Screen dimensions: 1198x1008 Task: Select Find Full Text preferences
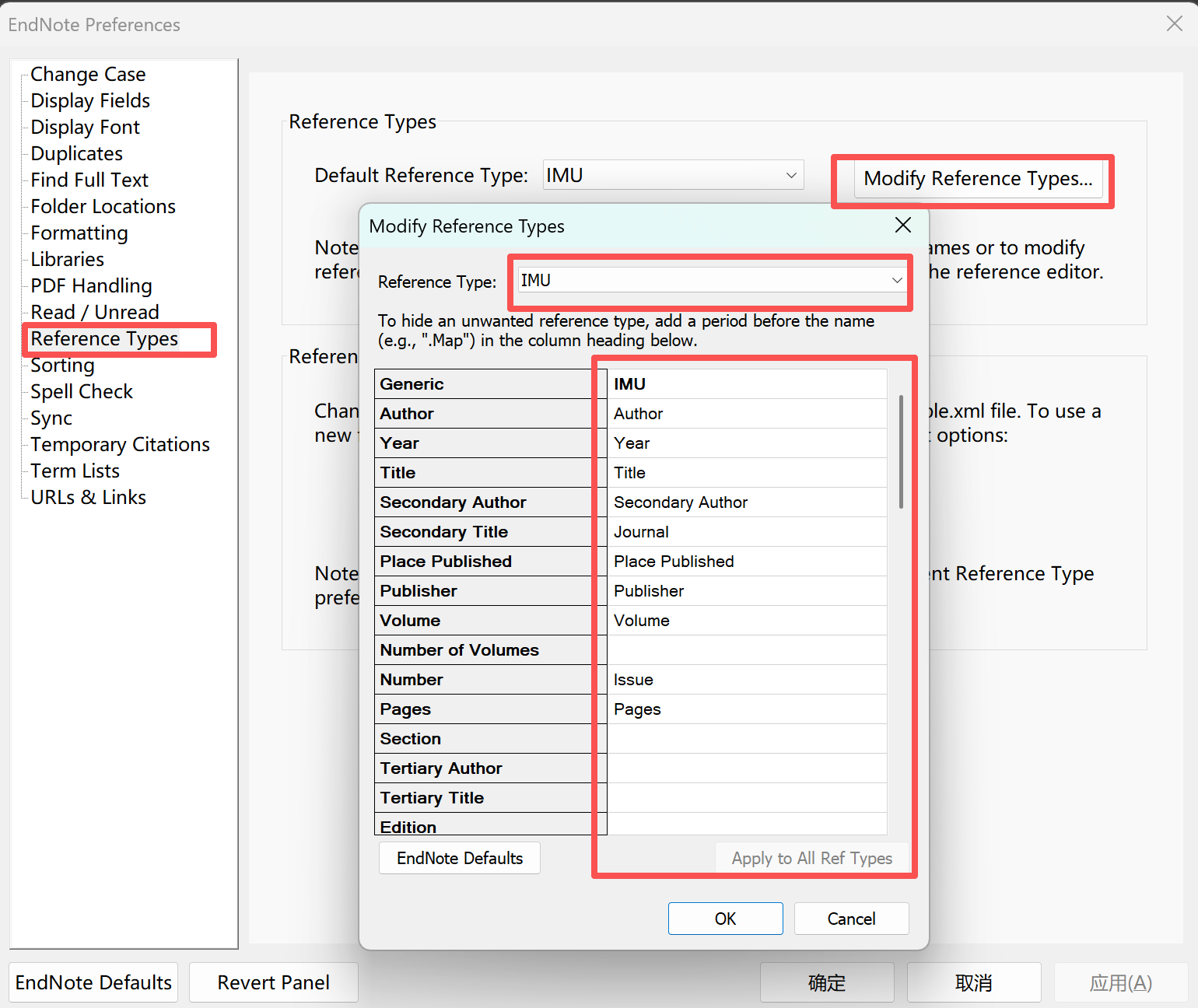(x=89, y=180)
